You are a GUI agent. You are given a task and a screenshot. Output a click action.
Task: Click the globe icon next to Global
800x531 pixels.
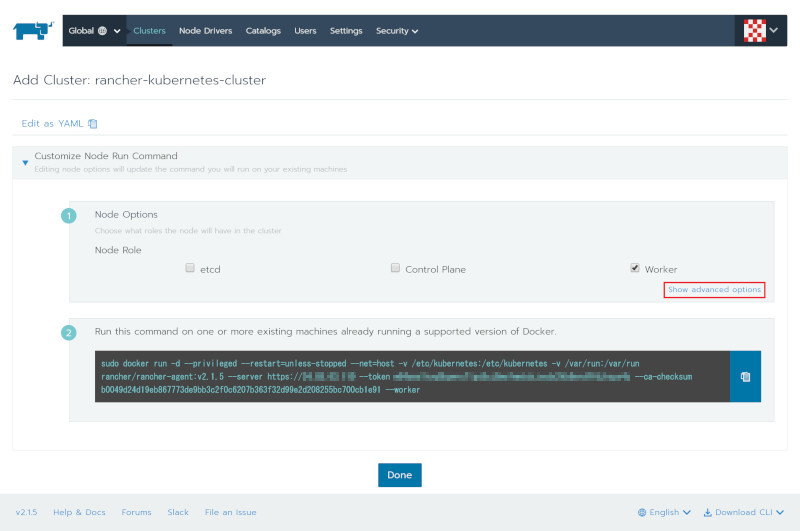103,31
